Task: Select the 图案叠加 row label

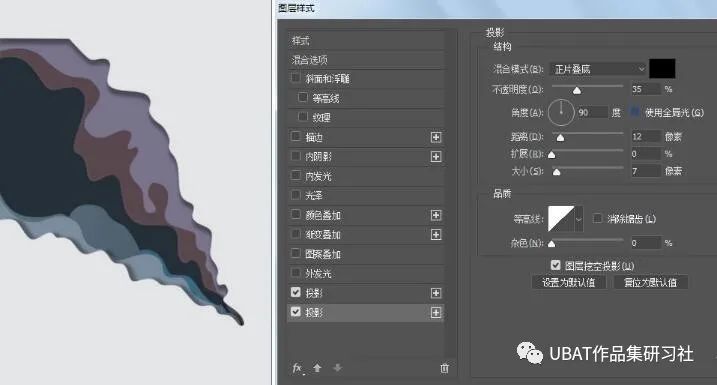Action: 323,254
